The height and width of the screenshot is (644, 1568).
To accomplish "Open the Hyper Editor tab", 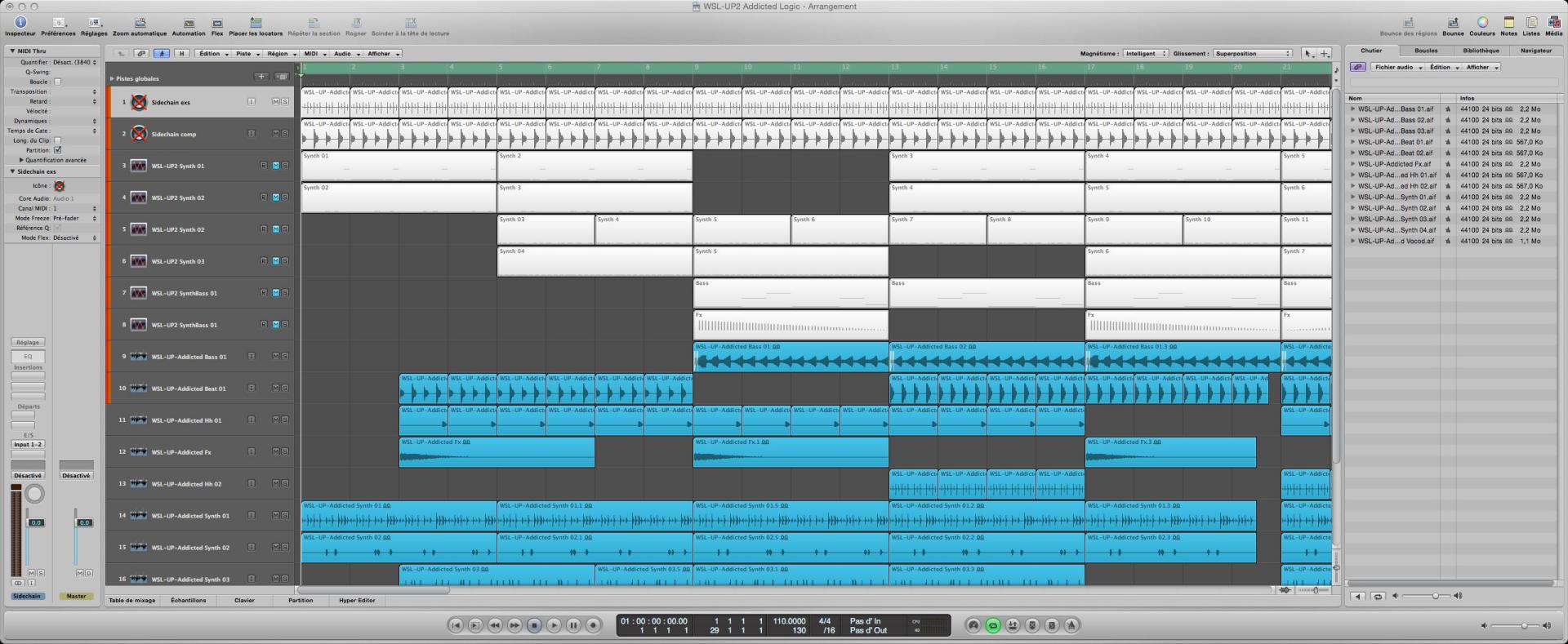I will pos(357,600).
